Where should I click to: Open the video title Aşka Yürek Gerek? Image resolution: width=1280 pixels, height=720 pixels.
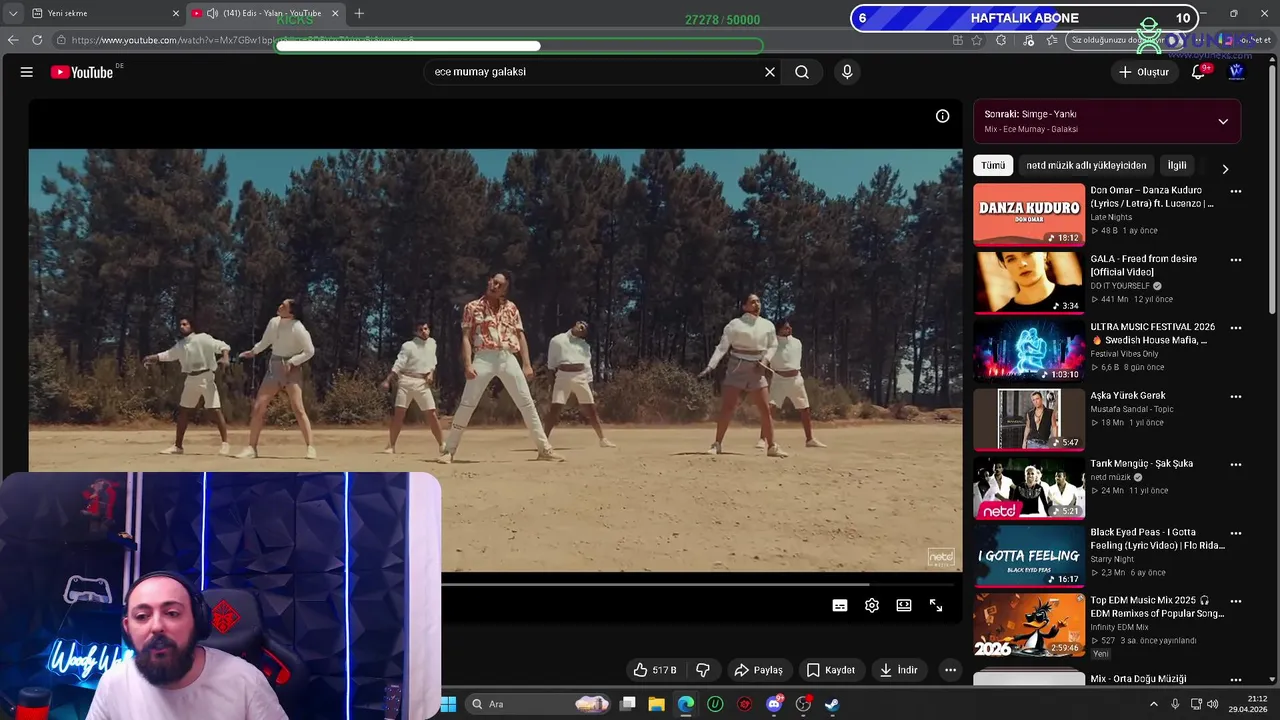[1128, 396]
